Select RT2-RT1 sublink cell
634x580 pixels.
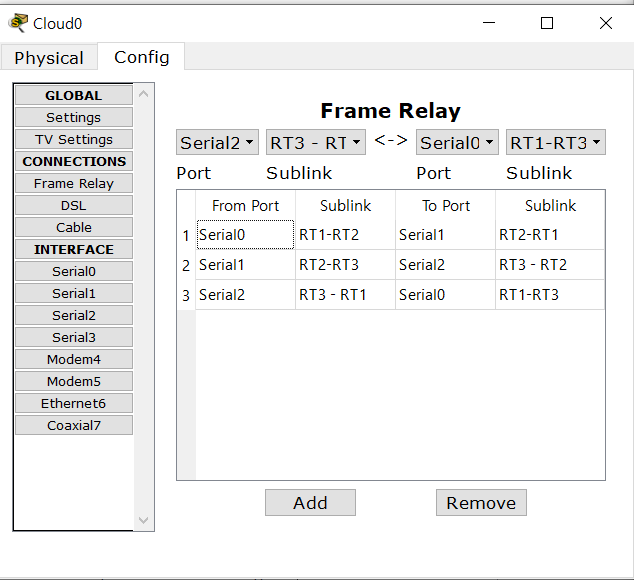550,235
